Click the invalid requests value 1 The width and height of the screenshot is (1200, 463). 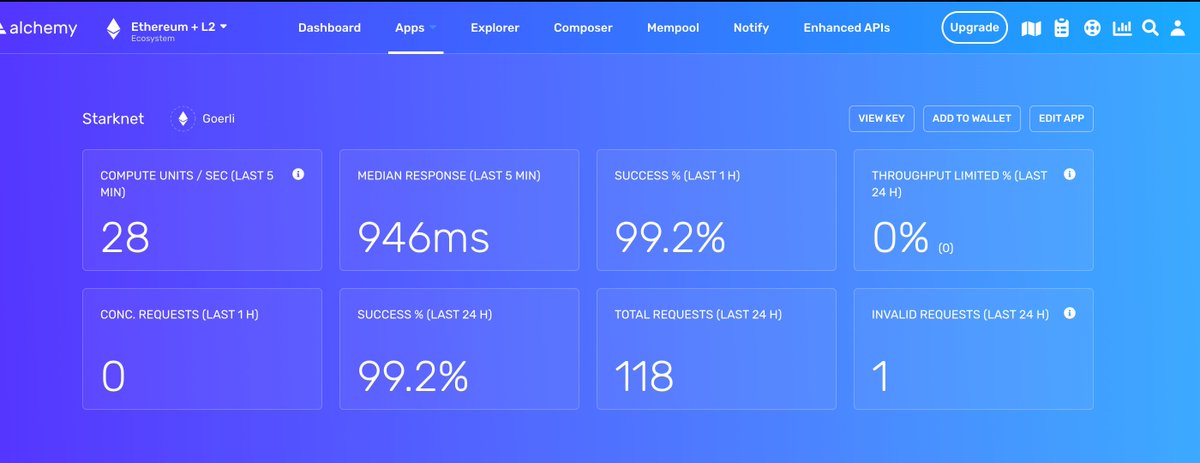pyautogui.click(x=880, y=377)
